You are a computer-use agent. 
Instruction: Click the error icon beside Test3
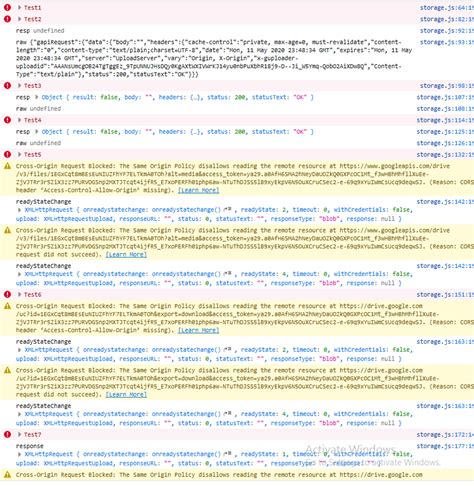7,86
